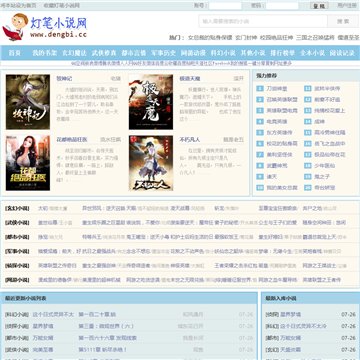
Task: Focus the 密码 password input field
Action: (x=282, y=6)
